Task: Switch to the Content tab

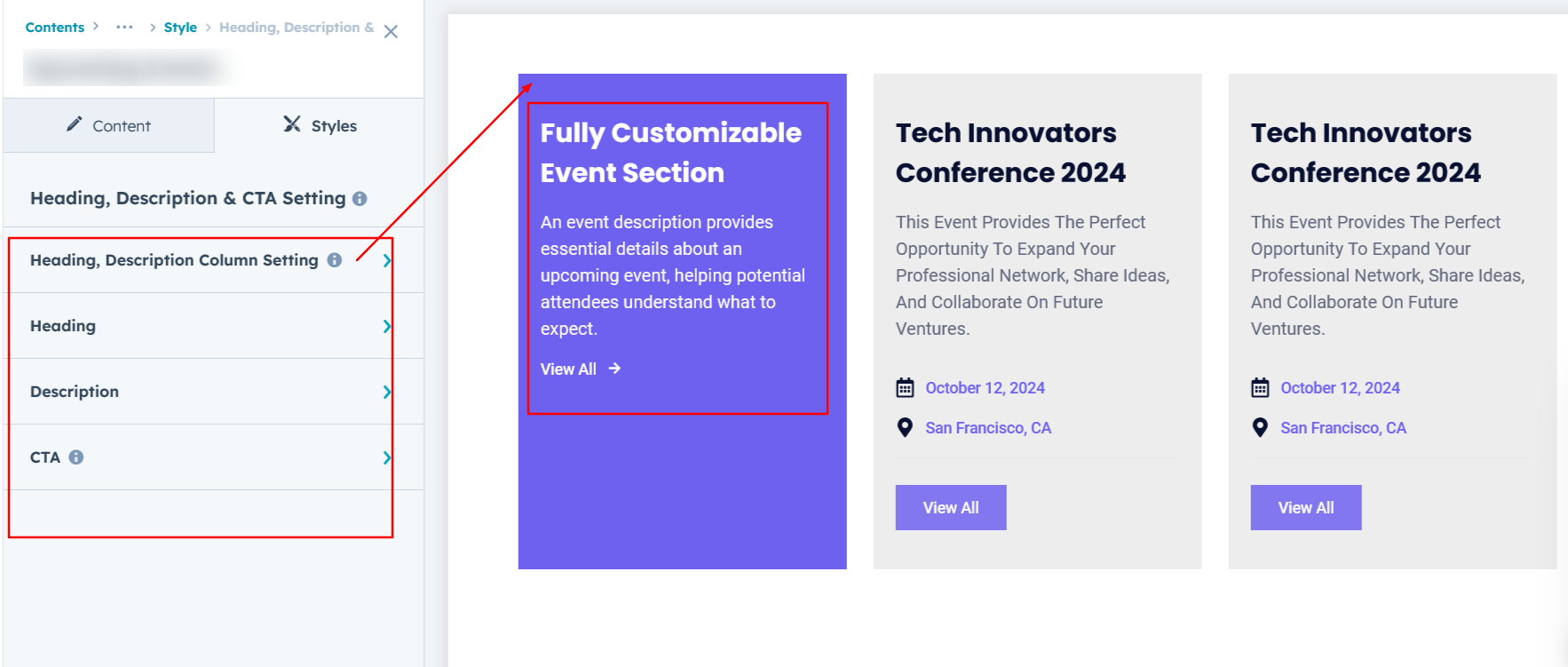Action: 109,126
